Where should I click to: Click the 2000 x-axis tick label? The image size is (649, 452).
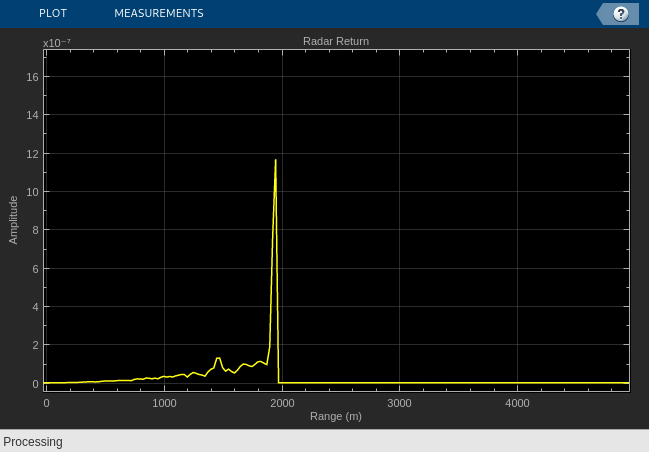[x=282, y=403]
